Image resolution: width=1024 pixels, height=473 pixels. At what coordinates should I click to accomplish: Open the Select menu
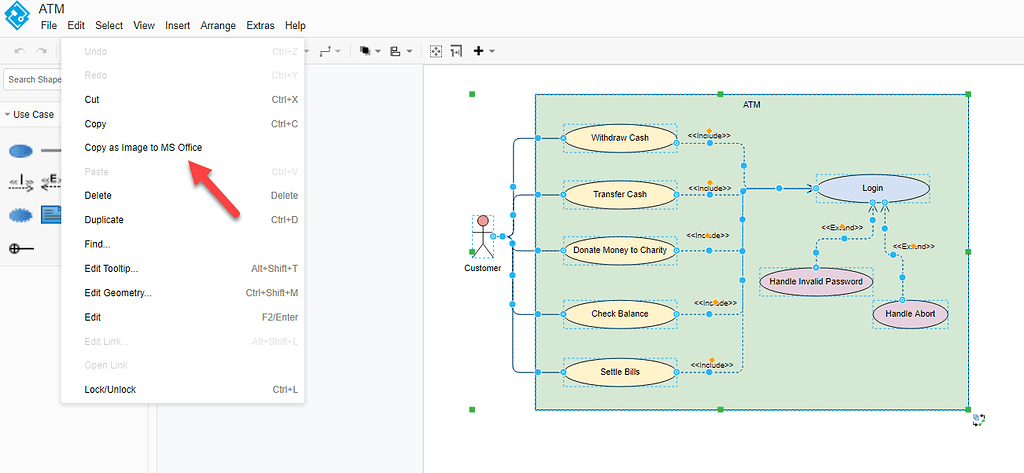(108, 25)
